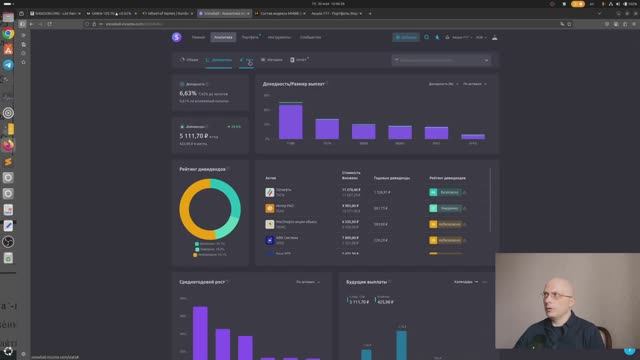Switch to the Рост analytics sub-tab
Screen dimensions: 640x360
[x=247, y=60]
